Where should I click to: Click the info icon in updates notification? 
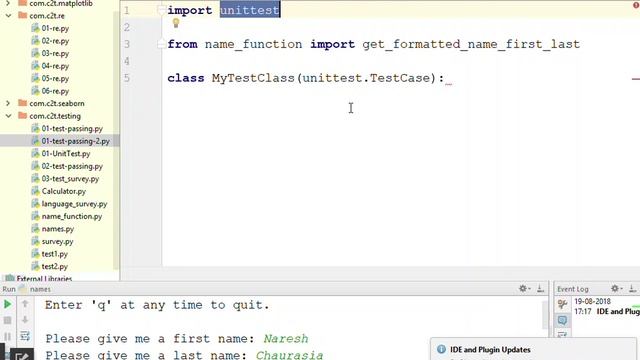[x=441, y=349]
